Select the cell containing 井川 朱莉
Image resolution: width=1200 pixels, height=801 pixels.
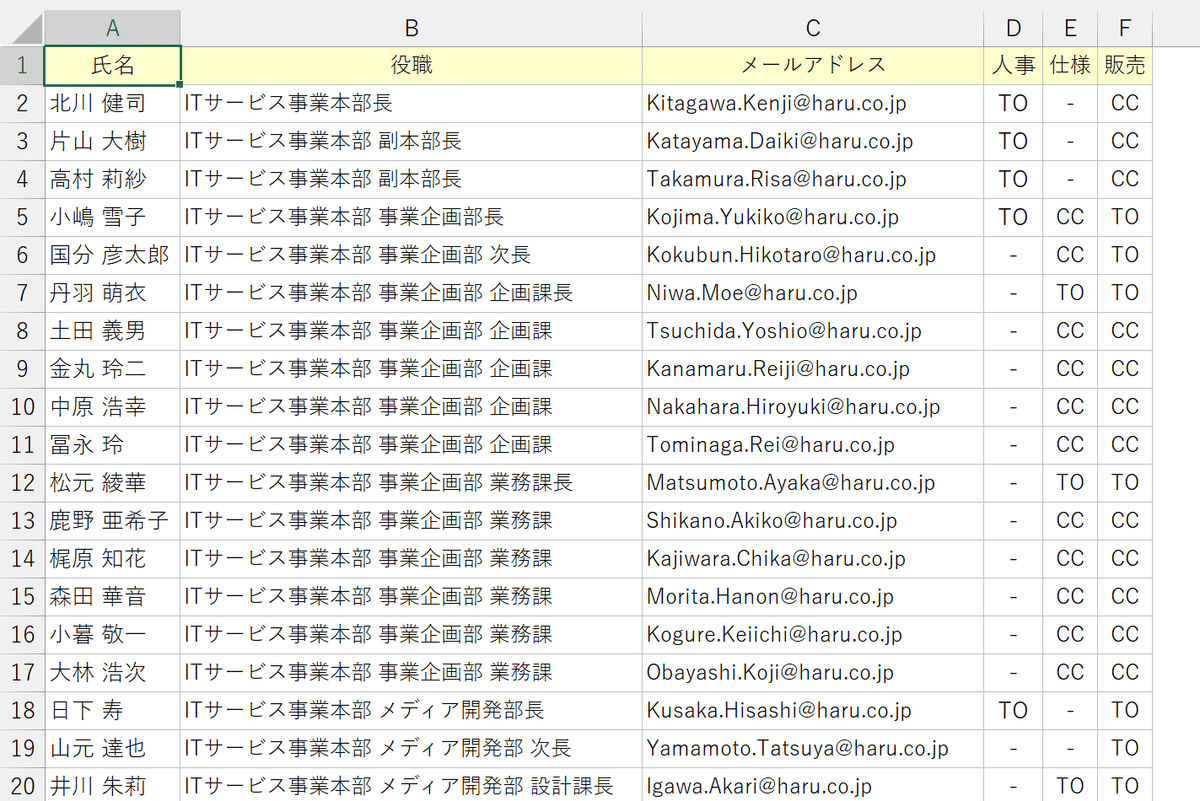(113, 787)
